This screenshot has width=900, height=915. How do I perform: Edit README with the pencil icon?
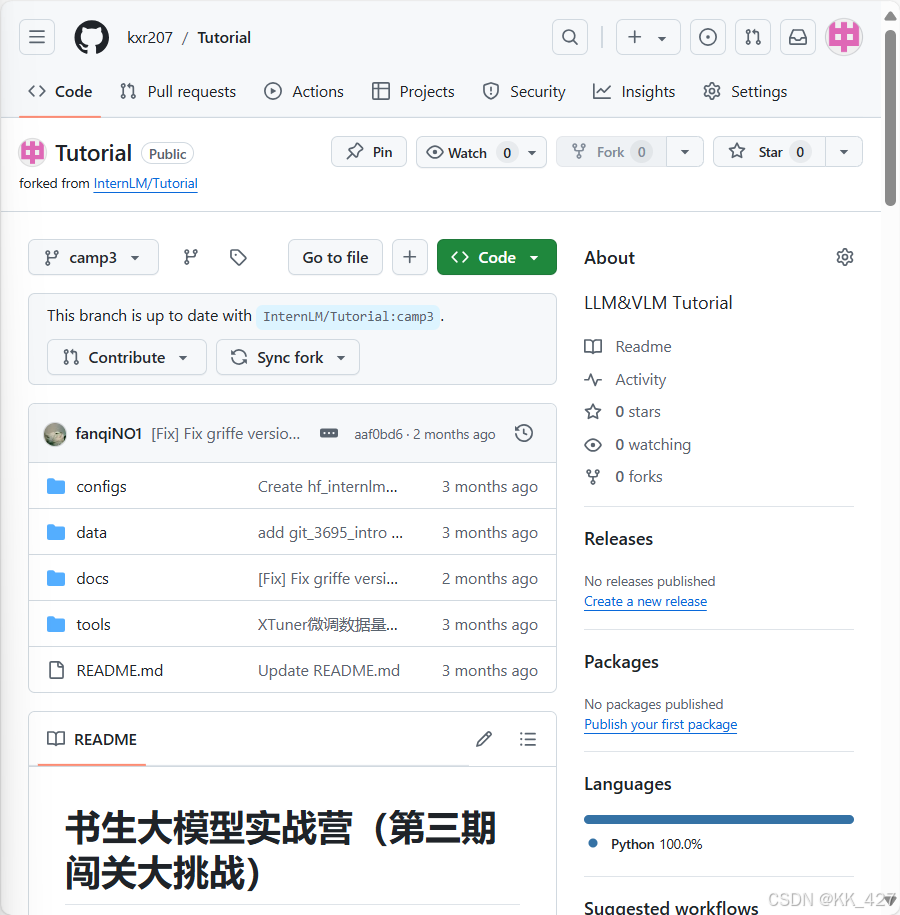click(x=484, y=739)
